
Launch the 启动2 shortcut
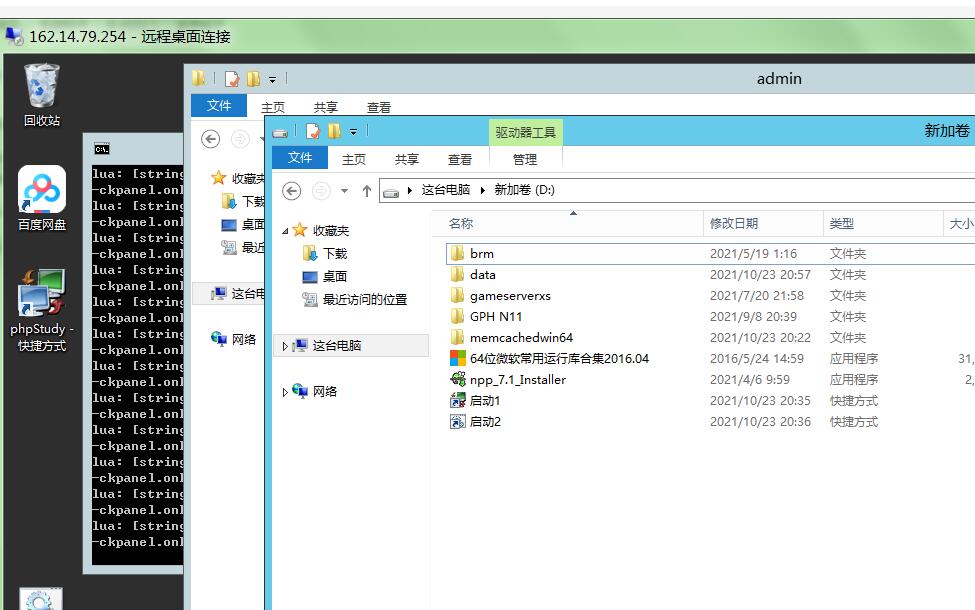pyautogui.click(x=484, y=422)
